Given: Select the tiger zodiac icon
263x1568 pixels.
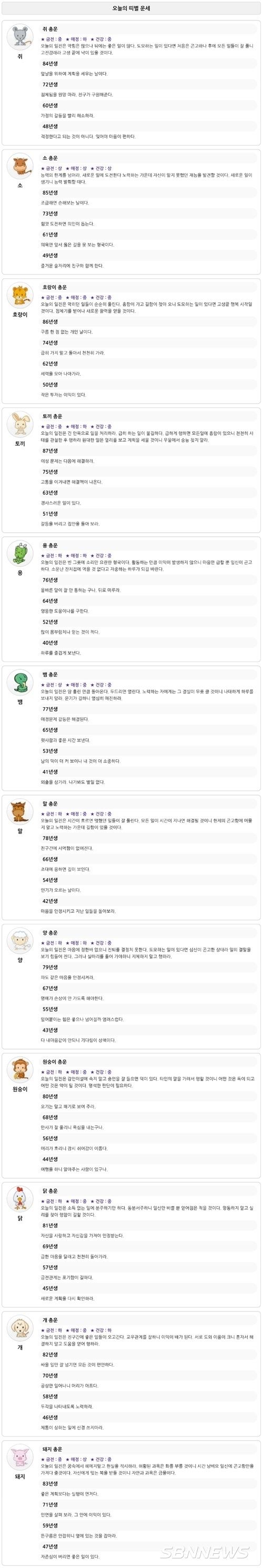Looking at the screenshot, I should click(x=20, y=296).
